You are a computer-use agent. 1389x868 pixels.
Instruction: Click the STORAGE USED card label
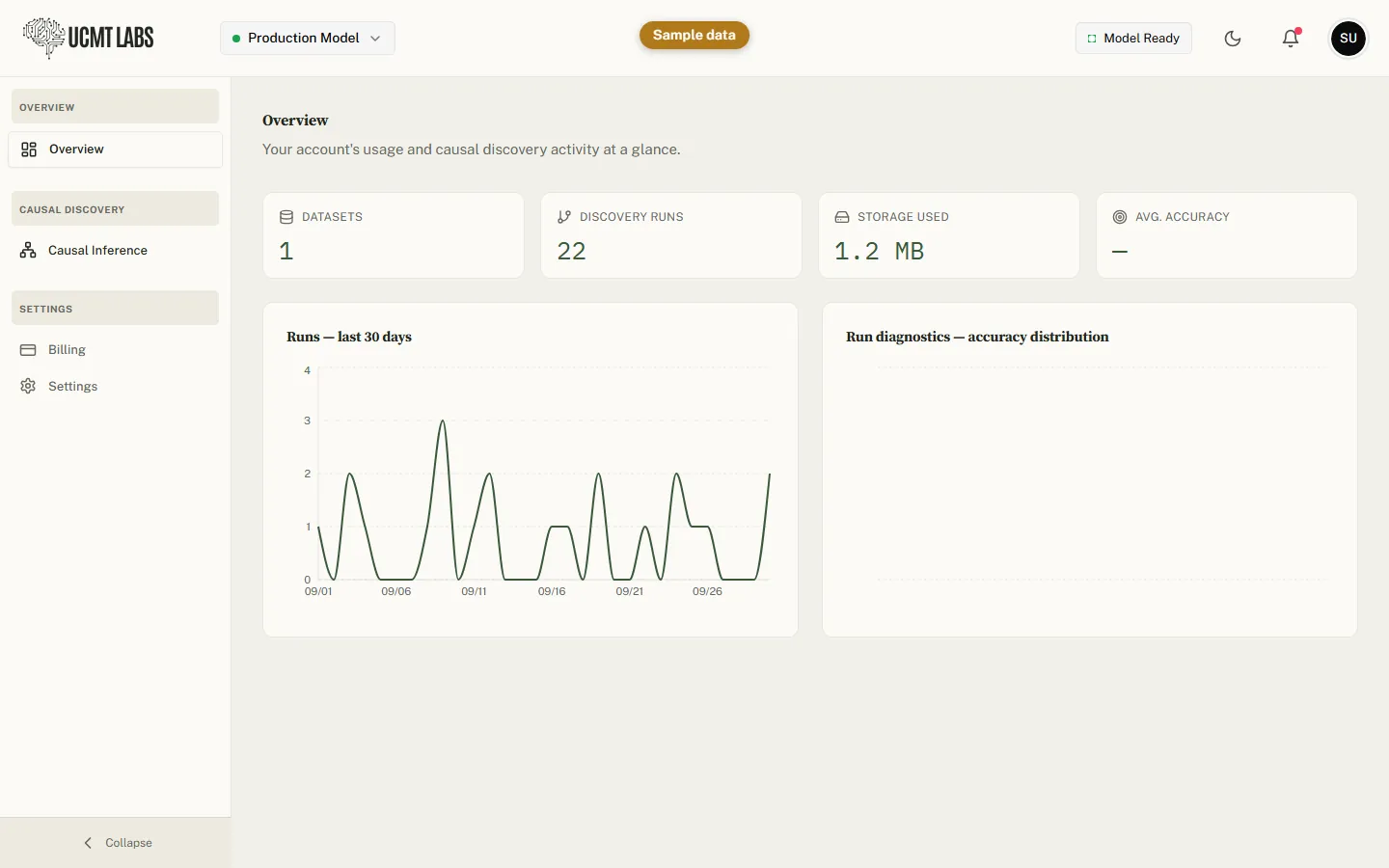[x=903, y=217]
